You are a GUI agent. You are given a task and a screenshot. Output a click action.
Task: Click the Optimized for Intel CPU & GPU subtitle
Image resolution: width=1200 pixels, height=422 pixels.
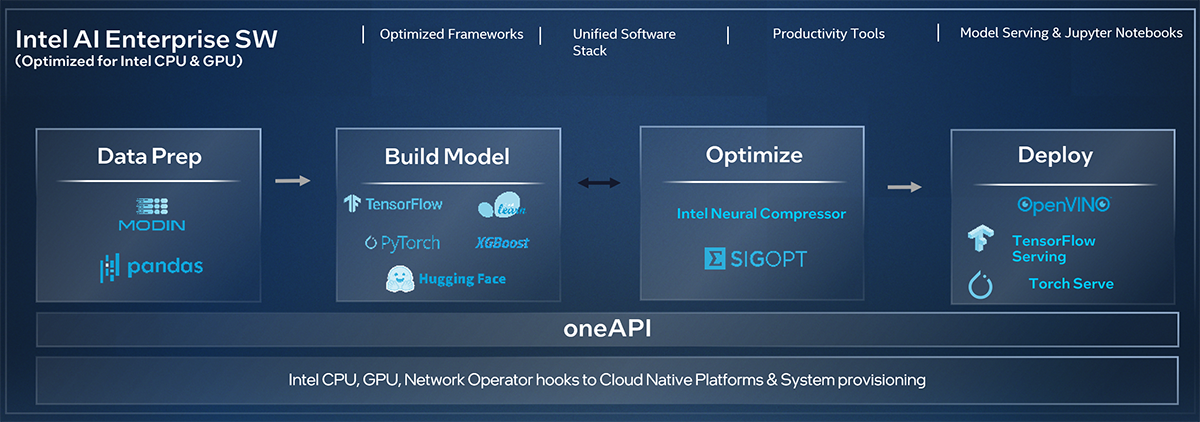click(x=130, y=61)
